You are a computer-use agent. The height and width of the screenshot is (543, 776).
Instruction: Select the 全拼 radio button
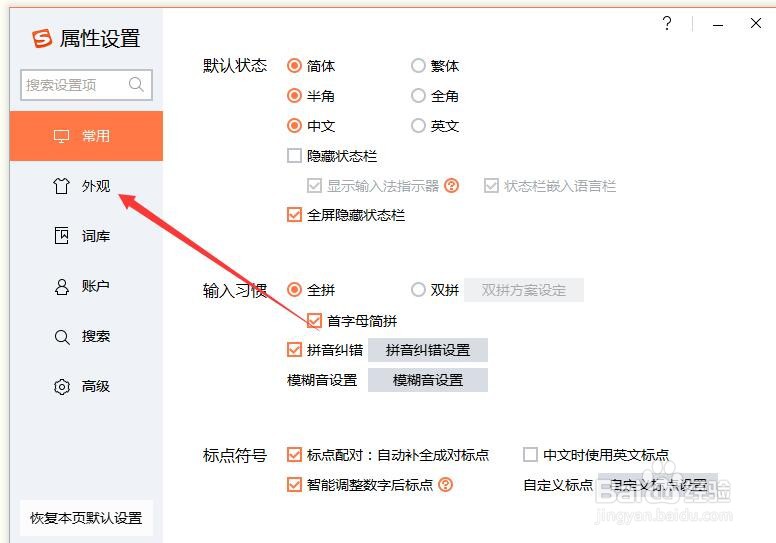[x=294, y=290]
